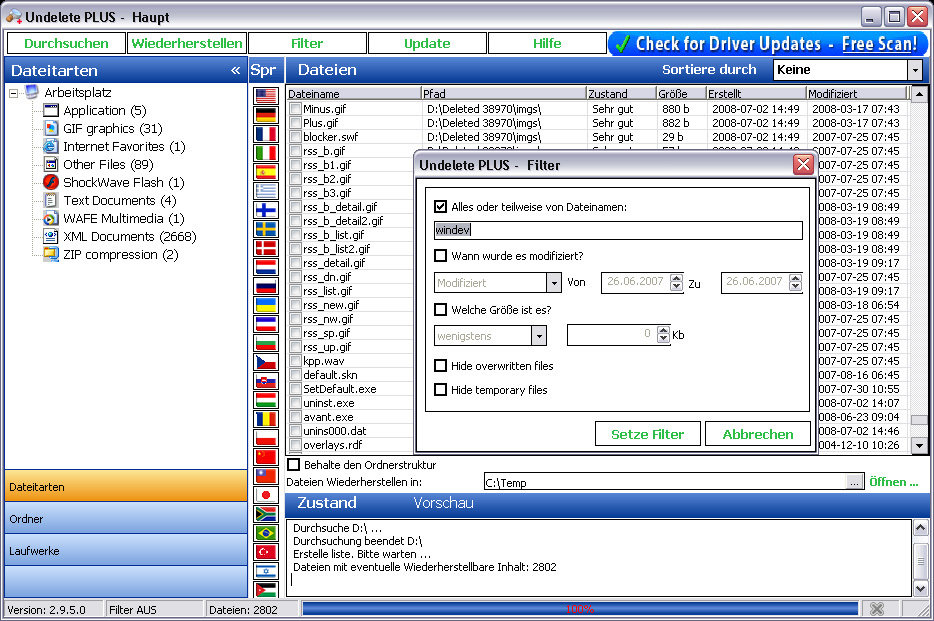This screenshot has width=934, height=621.
Task: Apply filter with Setze Filter button
Action: [x=647, y=434]
